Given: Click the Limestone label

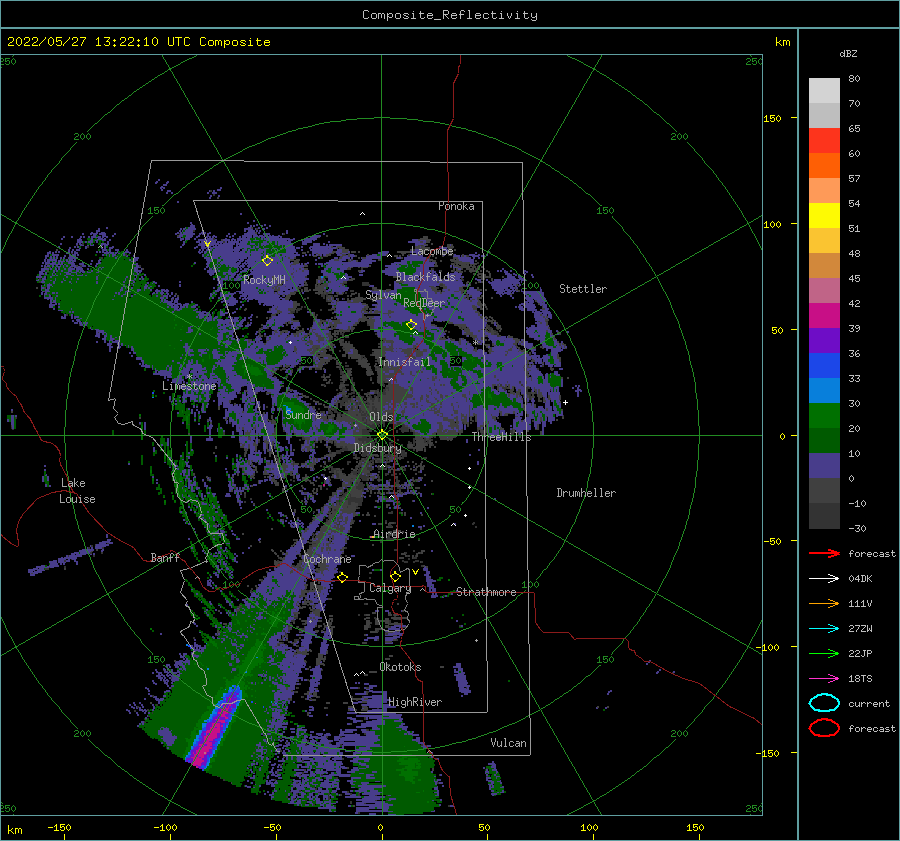Looking at the screenshot, I should [189, 386].
